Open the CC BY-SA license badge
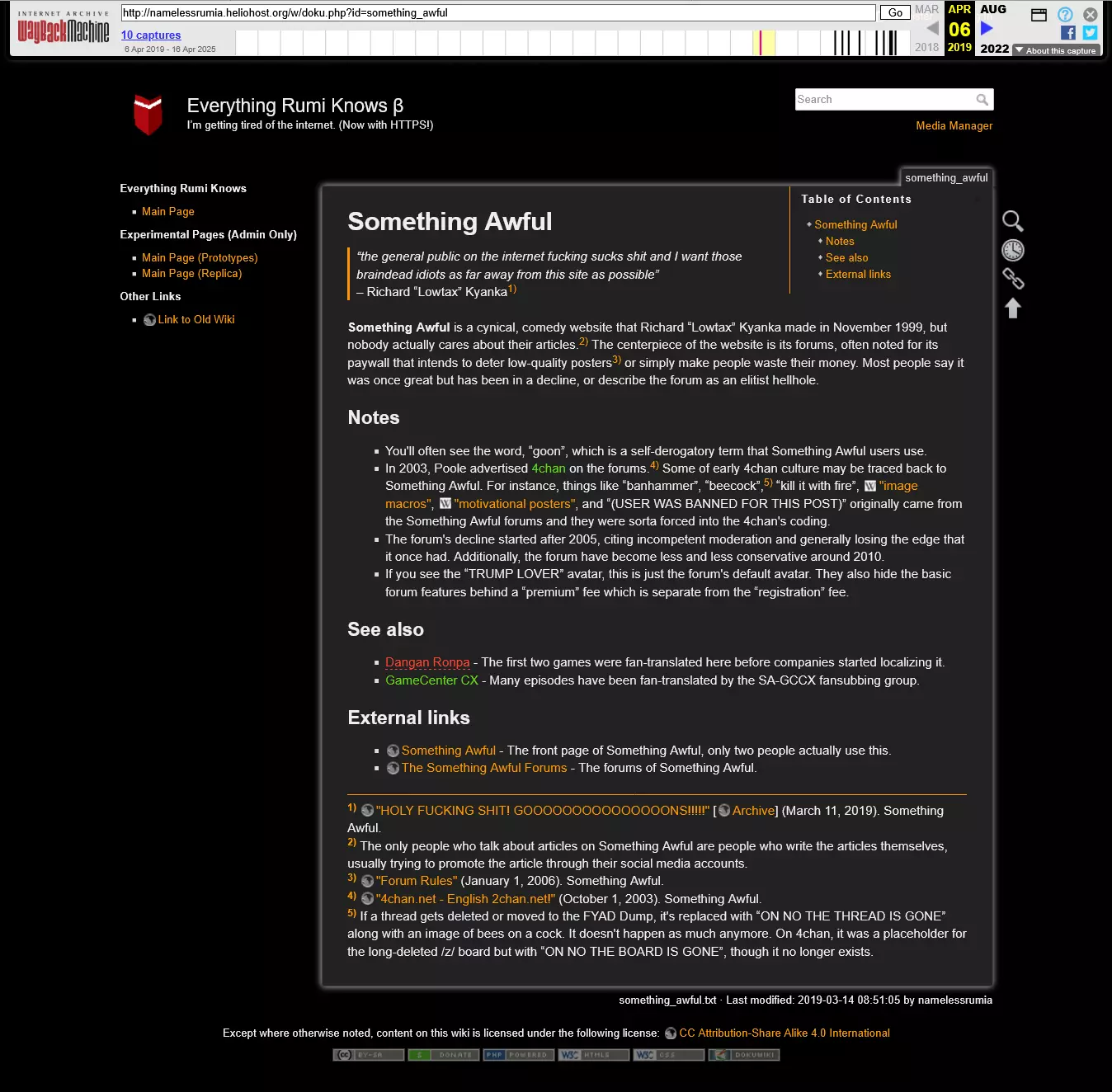Viewport: 1112px width, 1092px height. [x=369, y=1055]
